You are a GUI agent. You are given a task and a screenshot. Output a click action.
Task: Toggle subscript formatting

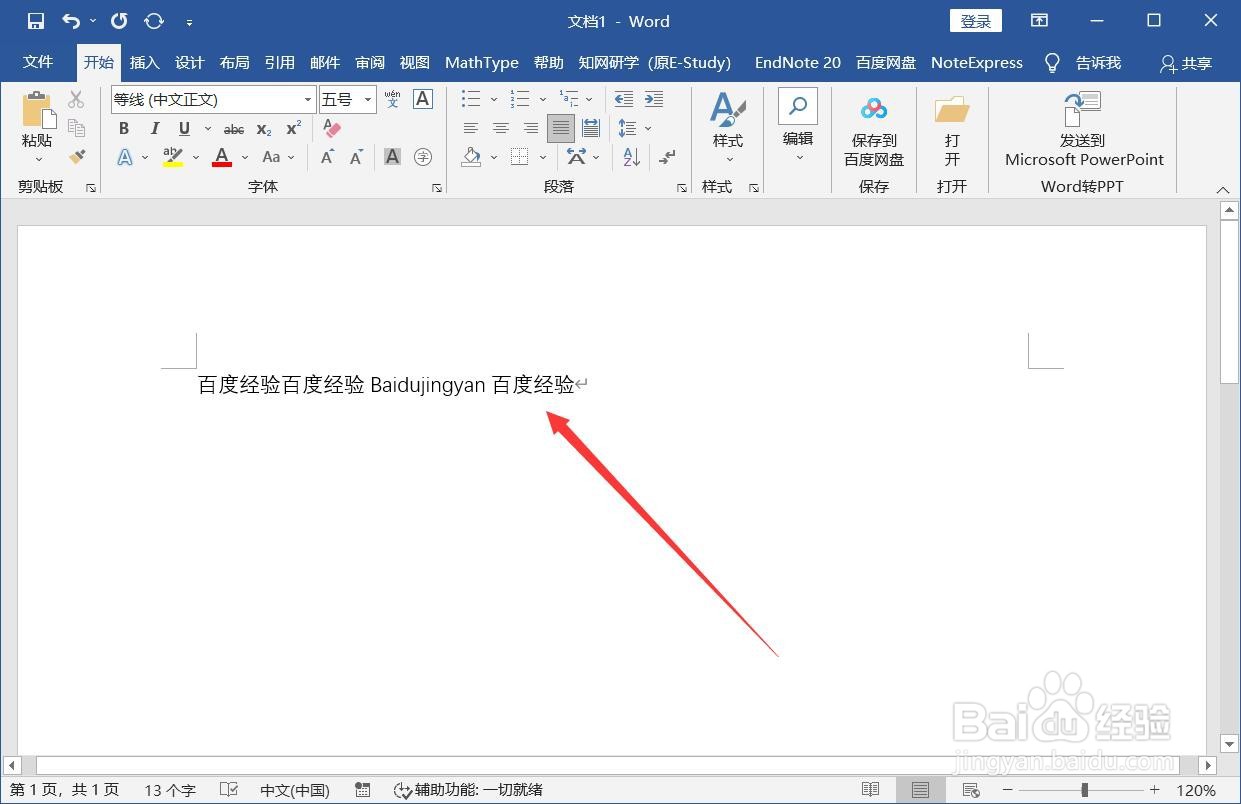(x=263, y=129)
